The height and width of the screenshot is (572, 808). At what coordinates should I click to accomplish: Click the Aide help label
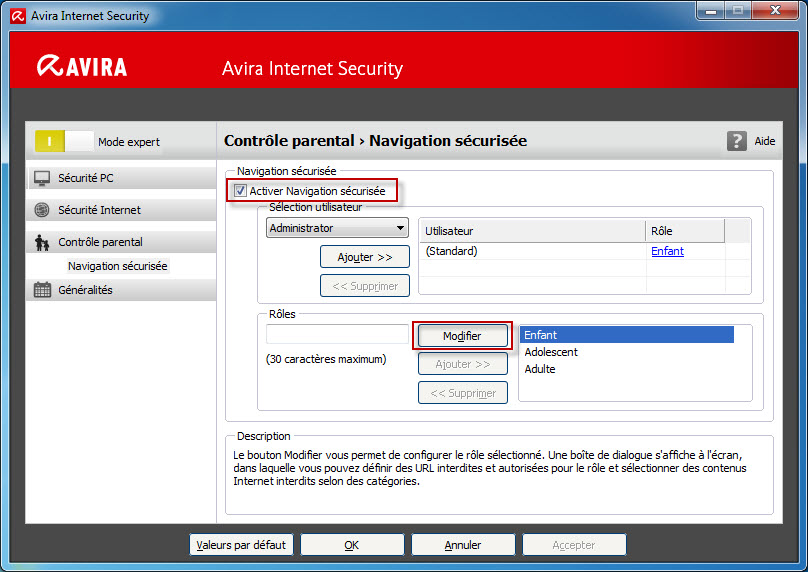765,141
